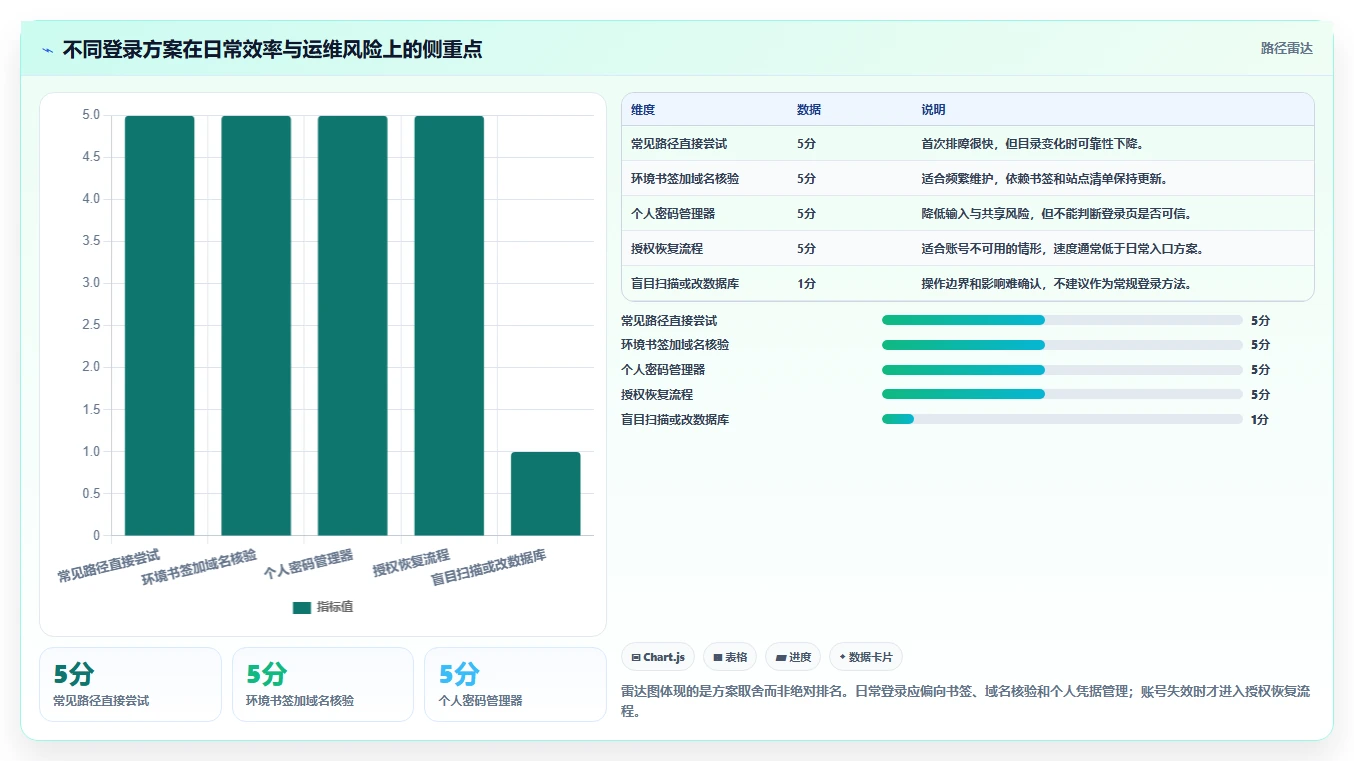Viewport: 1354px width, 761px height.
Task: Select the 数据卡片 tag
Action: tap(866, 657)
